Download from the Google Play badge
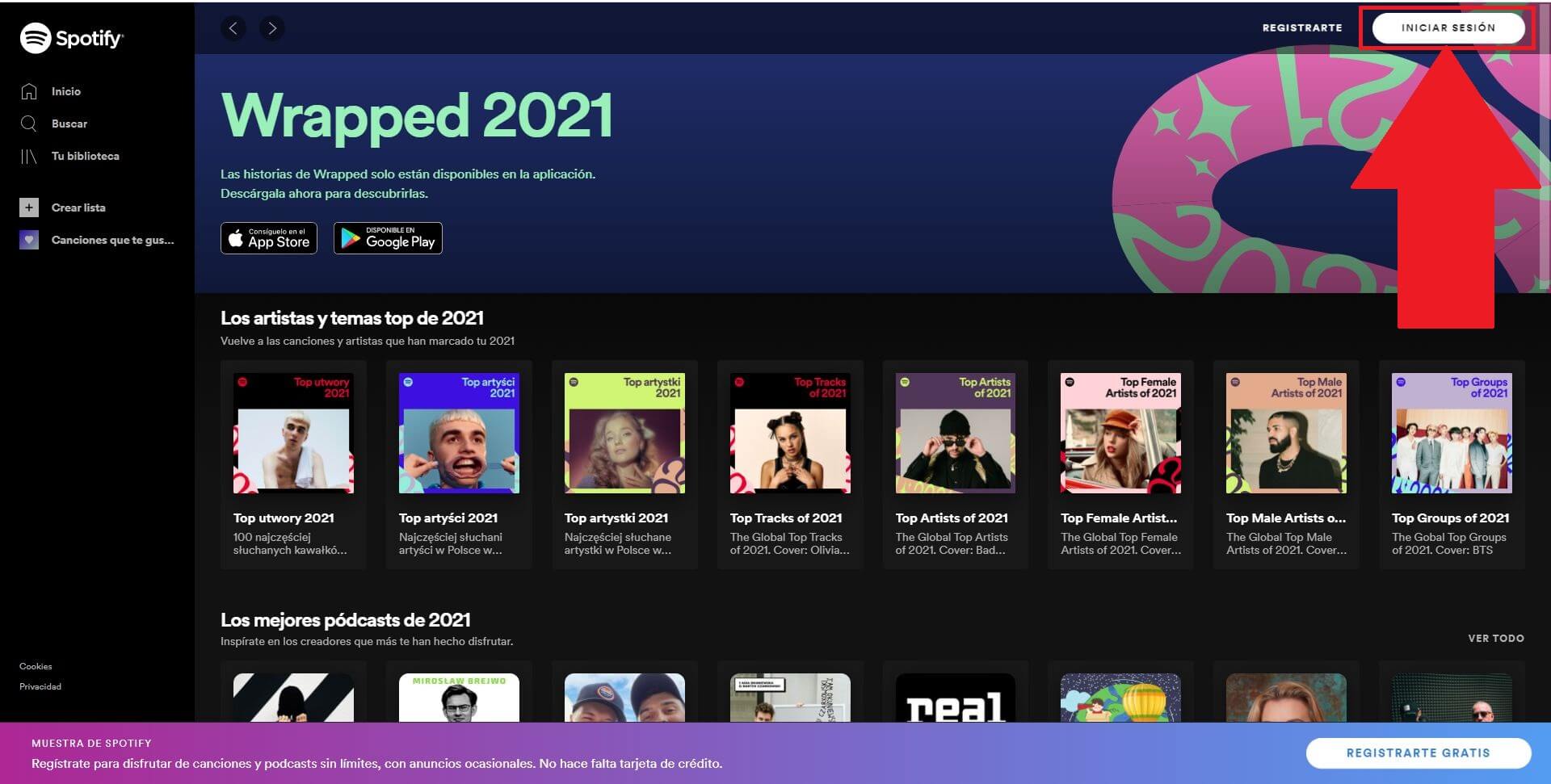 pyautogui.click(x=388, y=238)
